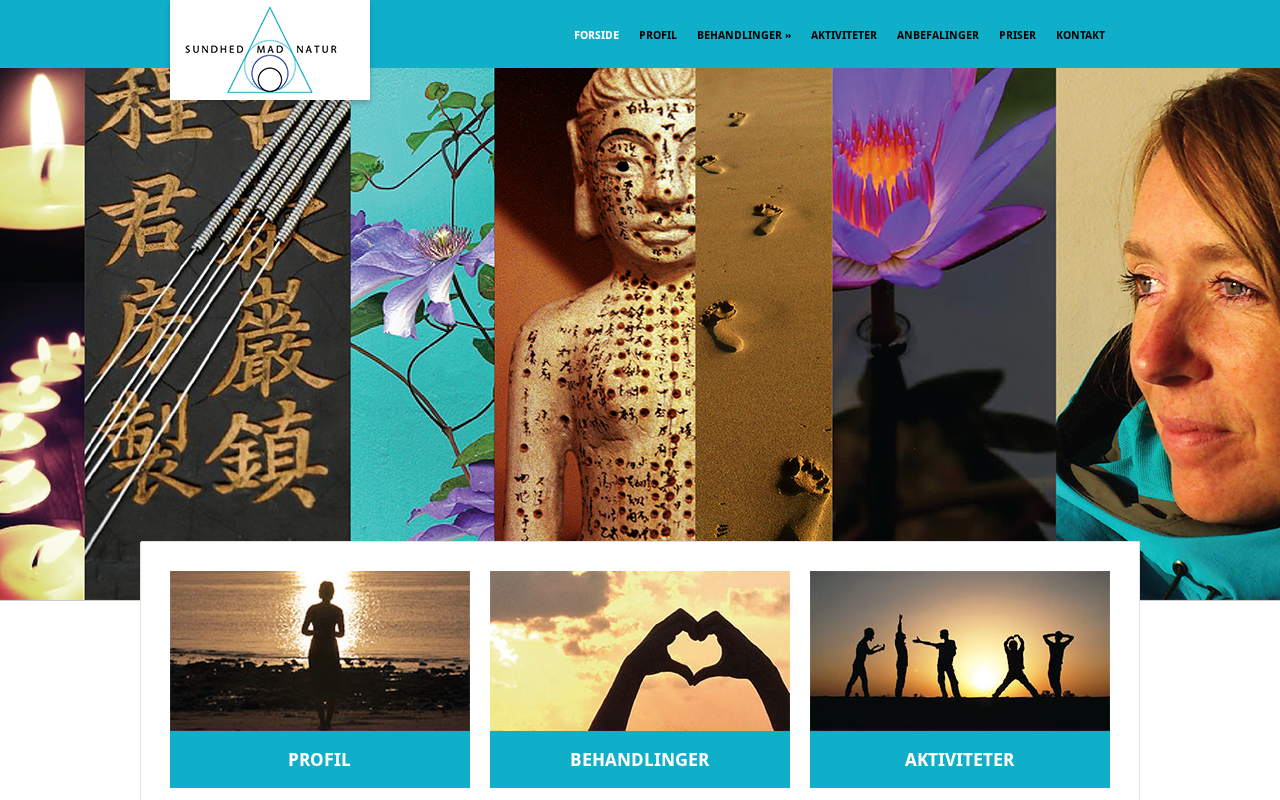The height and width of the screenshot is (800, 1280).
Task: Click the candles image panel
Action: point(42,334)
